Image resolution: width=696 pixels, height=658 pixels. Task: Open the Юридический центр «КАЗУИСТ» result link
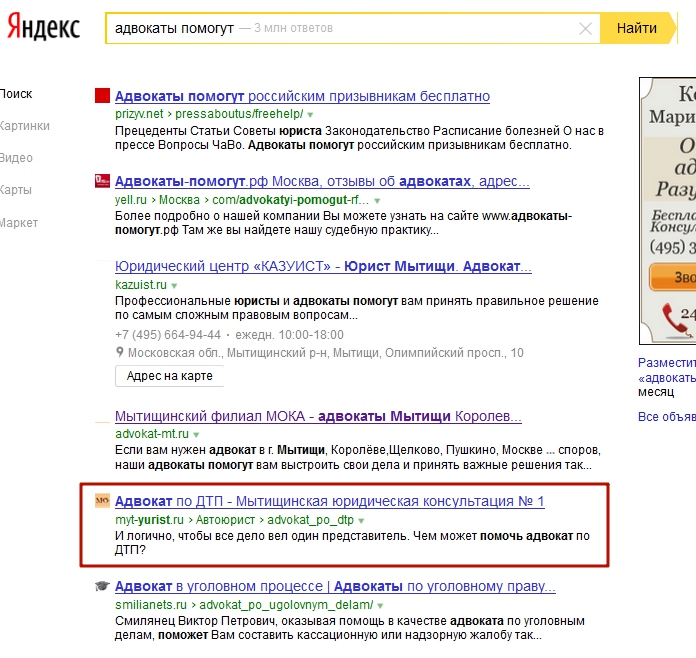323,266
